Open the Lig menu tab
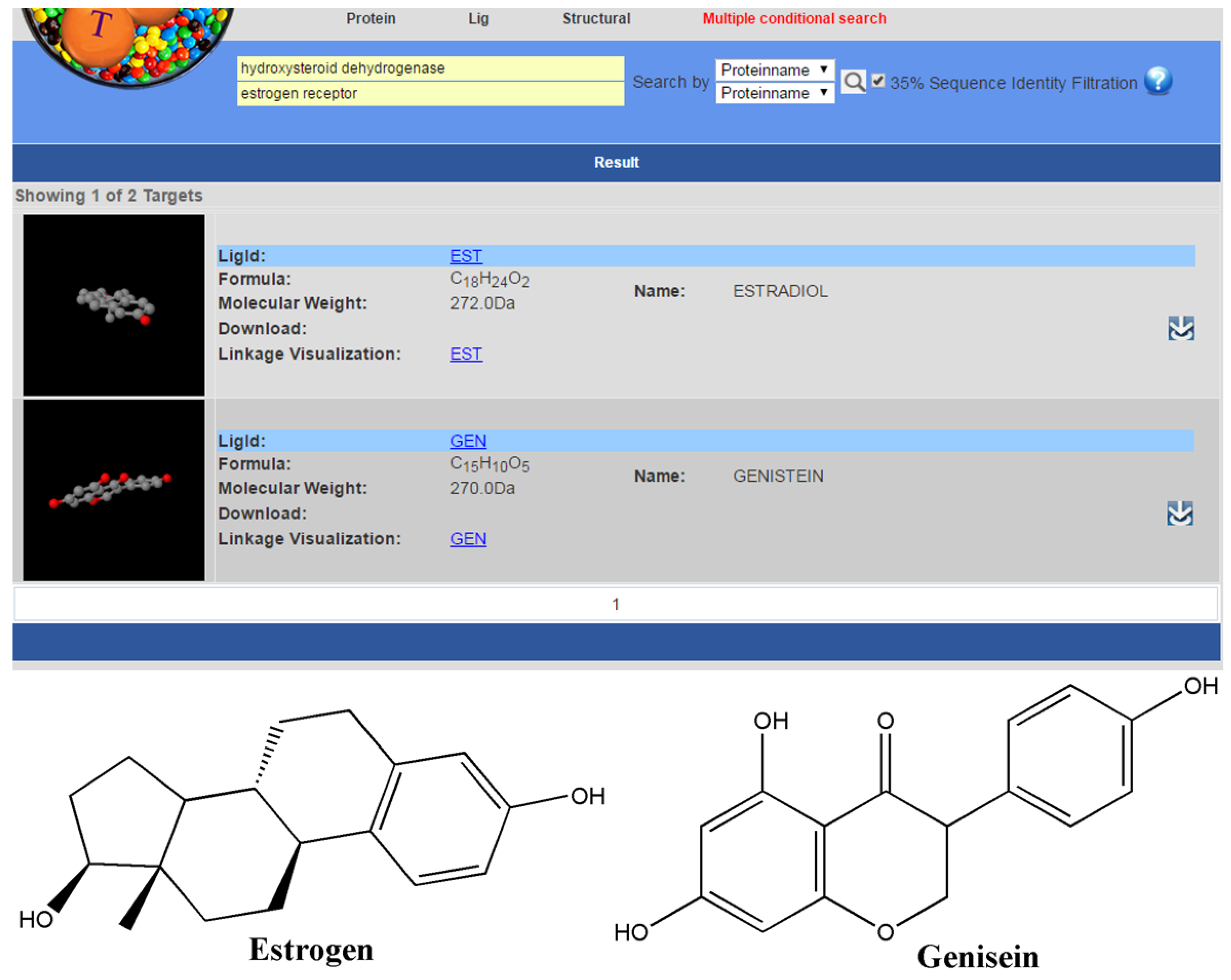 (478, 18)
